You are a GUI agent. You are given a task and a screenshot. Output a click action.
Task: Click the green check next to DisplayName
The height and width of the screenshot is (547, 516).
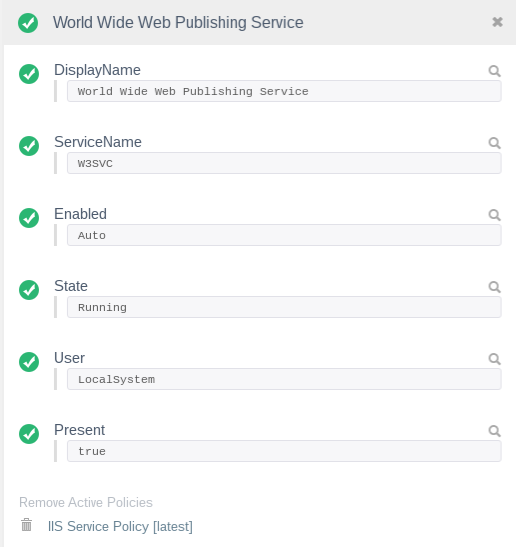click(29, 74)
